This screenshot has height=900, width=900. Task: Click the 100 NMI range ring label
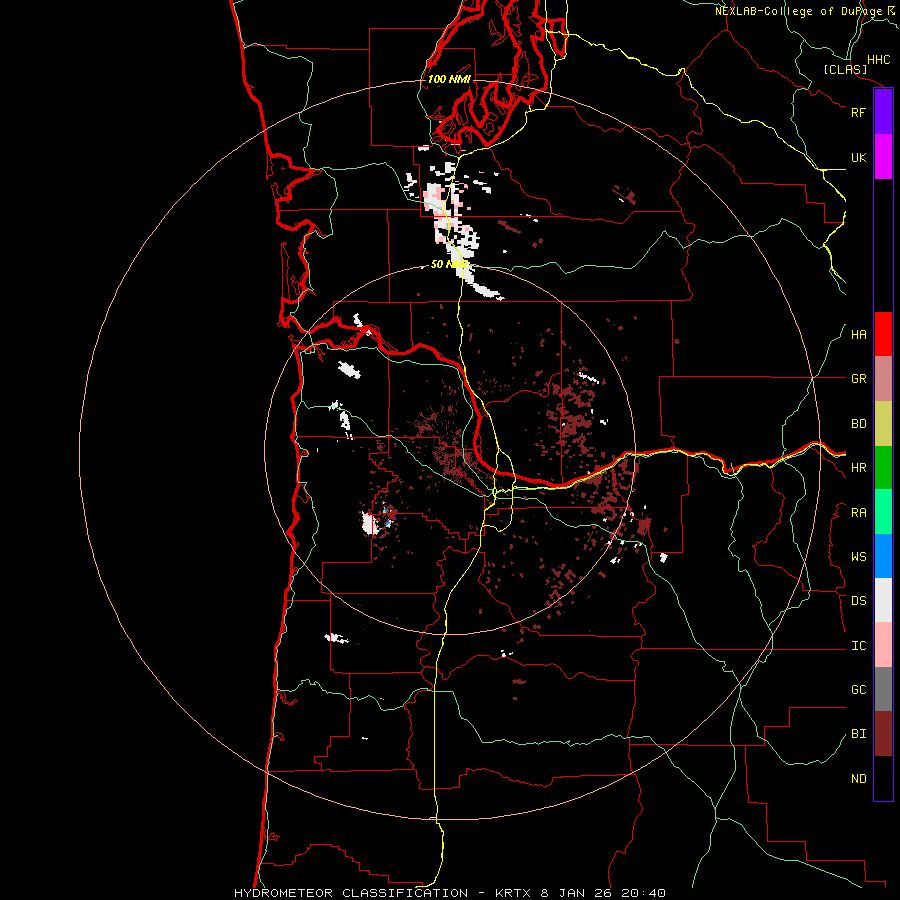point(449,79)
